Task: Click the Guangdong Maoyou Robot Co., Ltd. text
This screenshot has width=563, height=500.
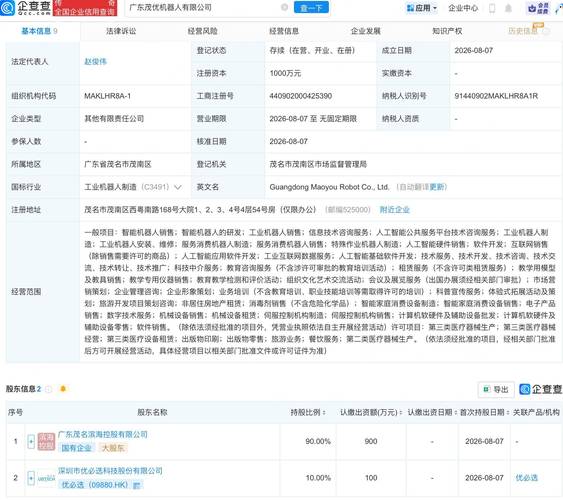Action: click(x=329, y=187)
